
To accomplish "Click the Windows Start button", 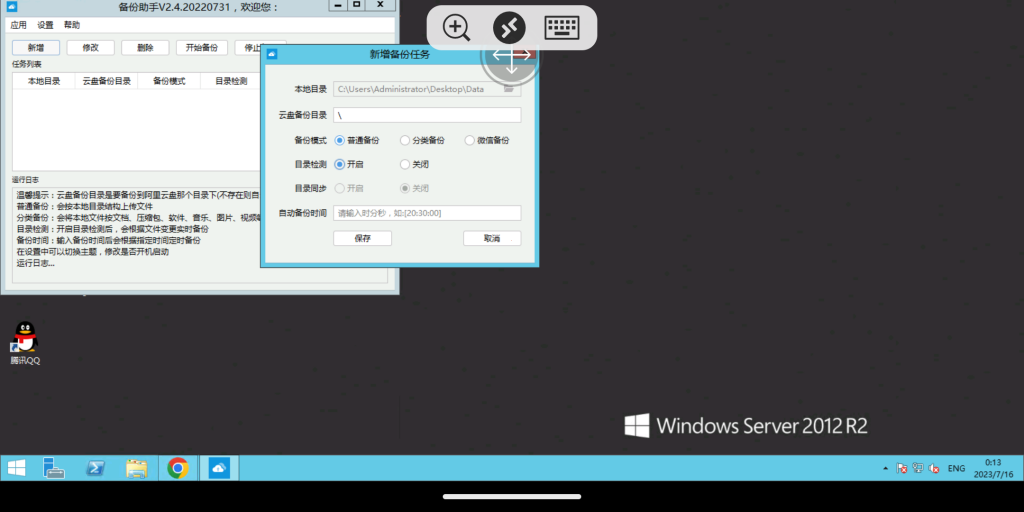I will click(17, 468).
